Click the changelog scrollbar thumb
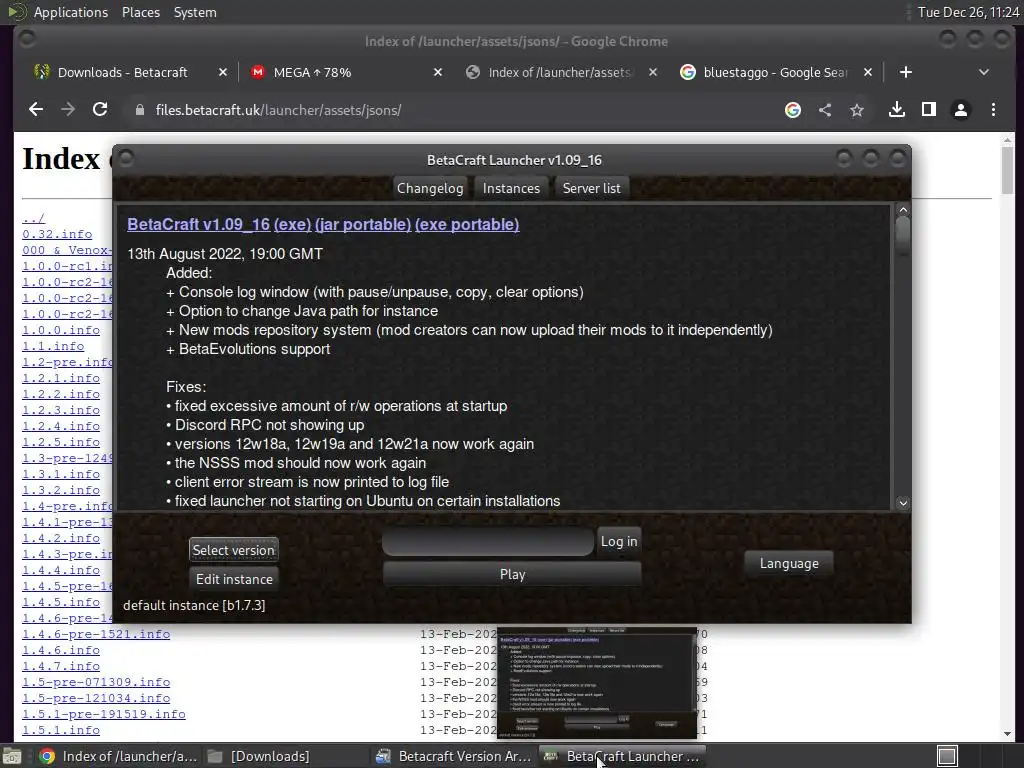This screenshot has height=768, width=1024. (903, 236)
